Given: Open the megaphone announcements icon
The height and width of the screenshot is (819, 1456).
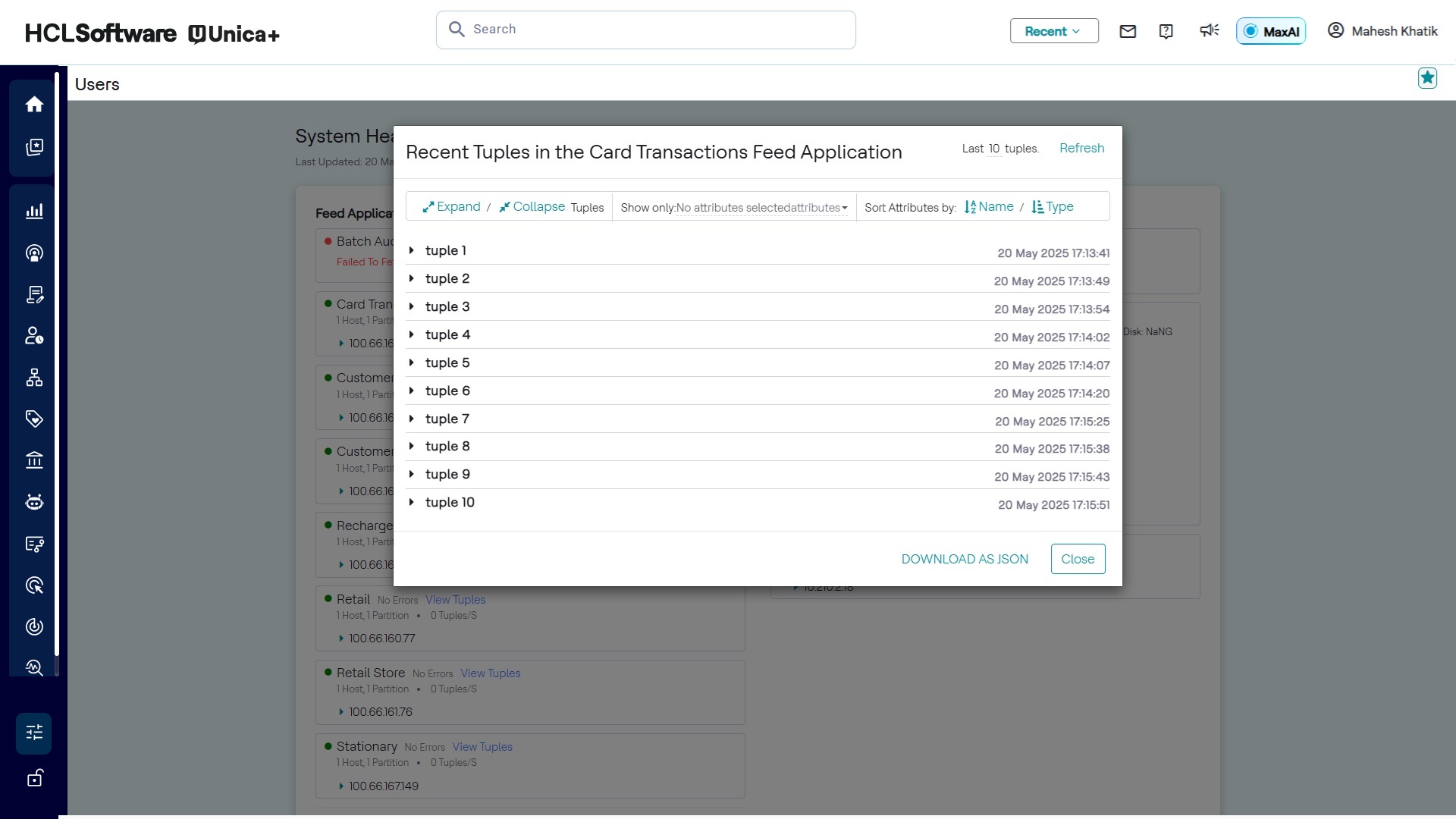Looking at the screenshot, I should [x=1209, y=31].
